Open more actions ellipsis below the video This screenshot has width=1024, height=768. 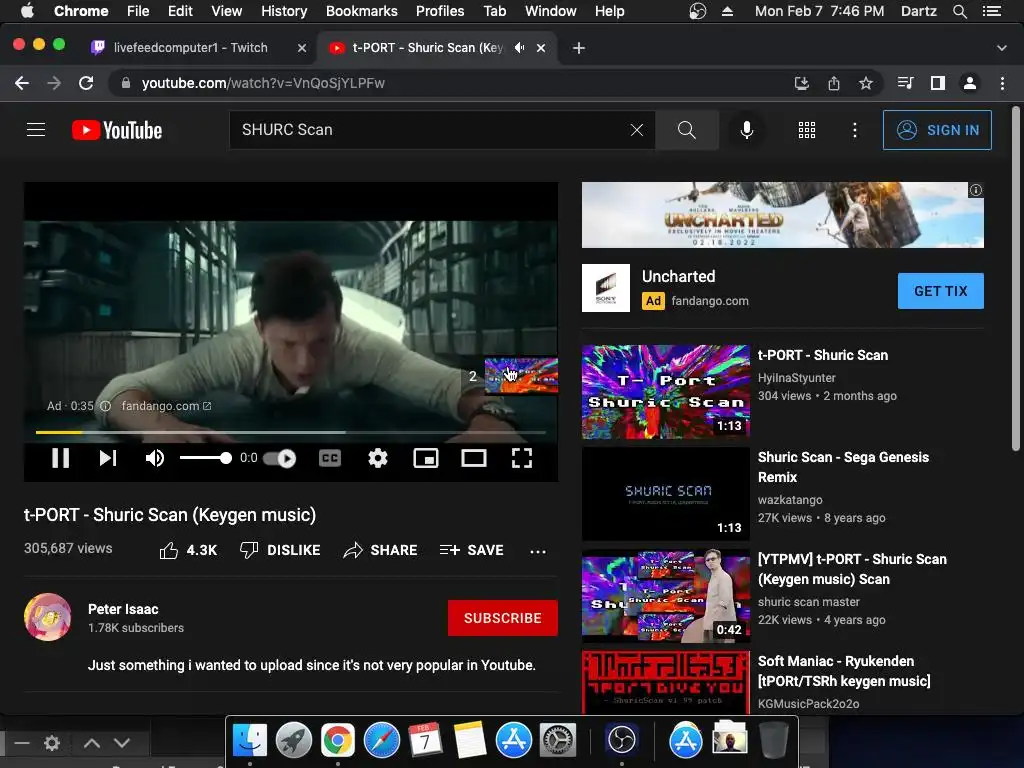[x=537, y=552]
